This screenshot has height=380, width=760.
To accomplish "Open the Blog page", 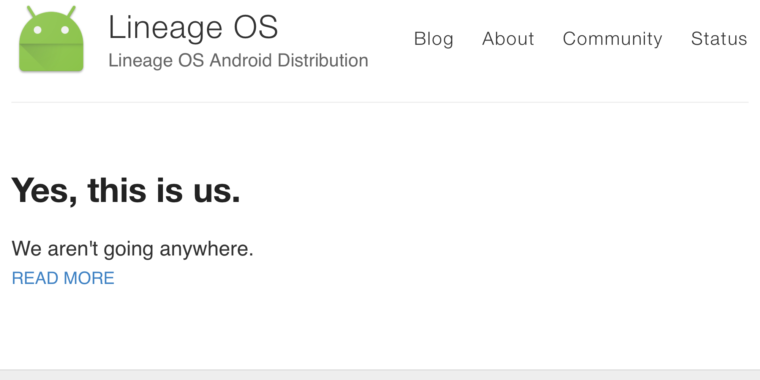I will [x=434, y=39].
